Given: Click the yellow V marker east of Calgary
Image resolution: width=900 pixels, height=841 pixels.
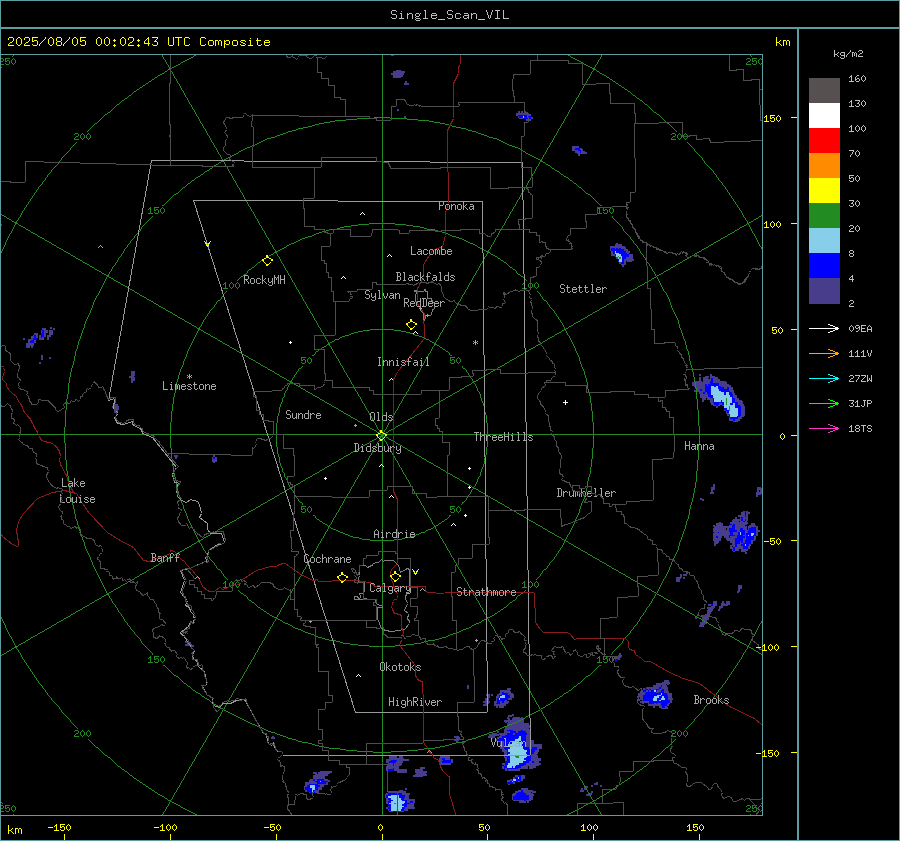Looking at the screenshot, I should (x=416, y=572).
